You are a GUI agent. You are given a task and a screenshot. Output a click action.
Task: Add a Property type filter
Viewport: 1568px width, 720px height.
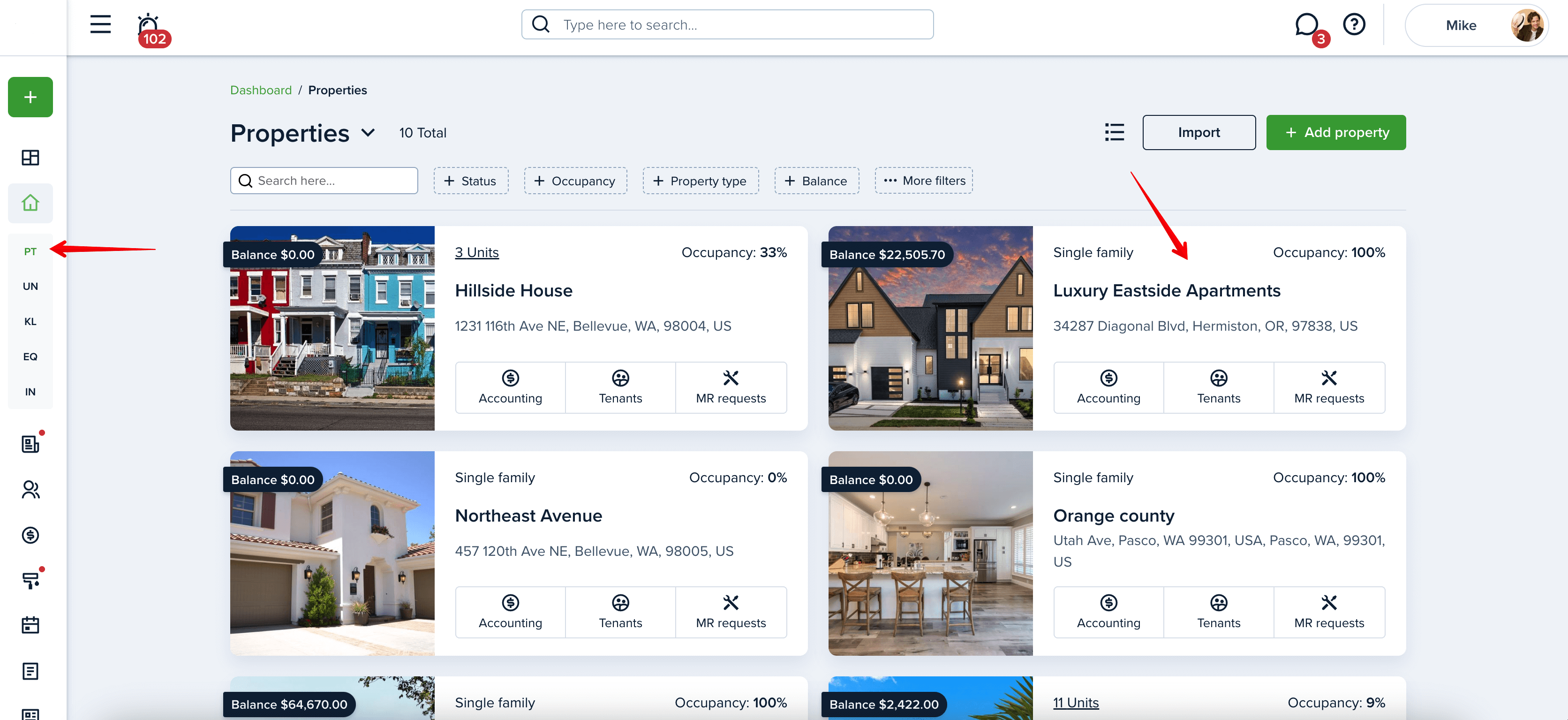[x=701, y=181]
